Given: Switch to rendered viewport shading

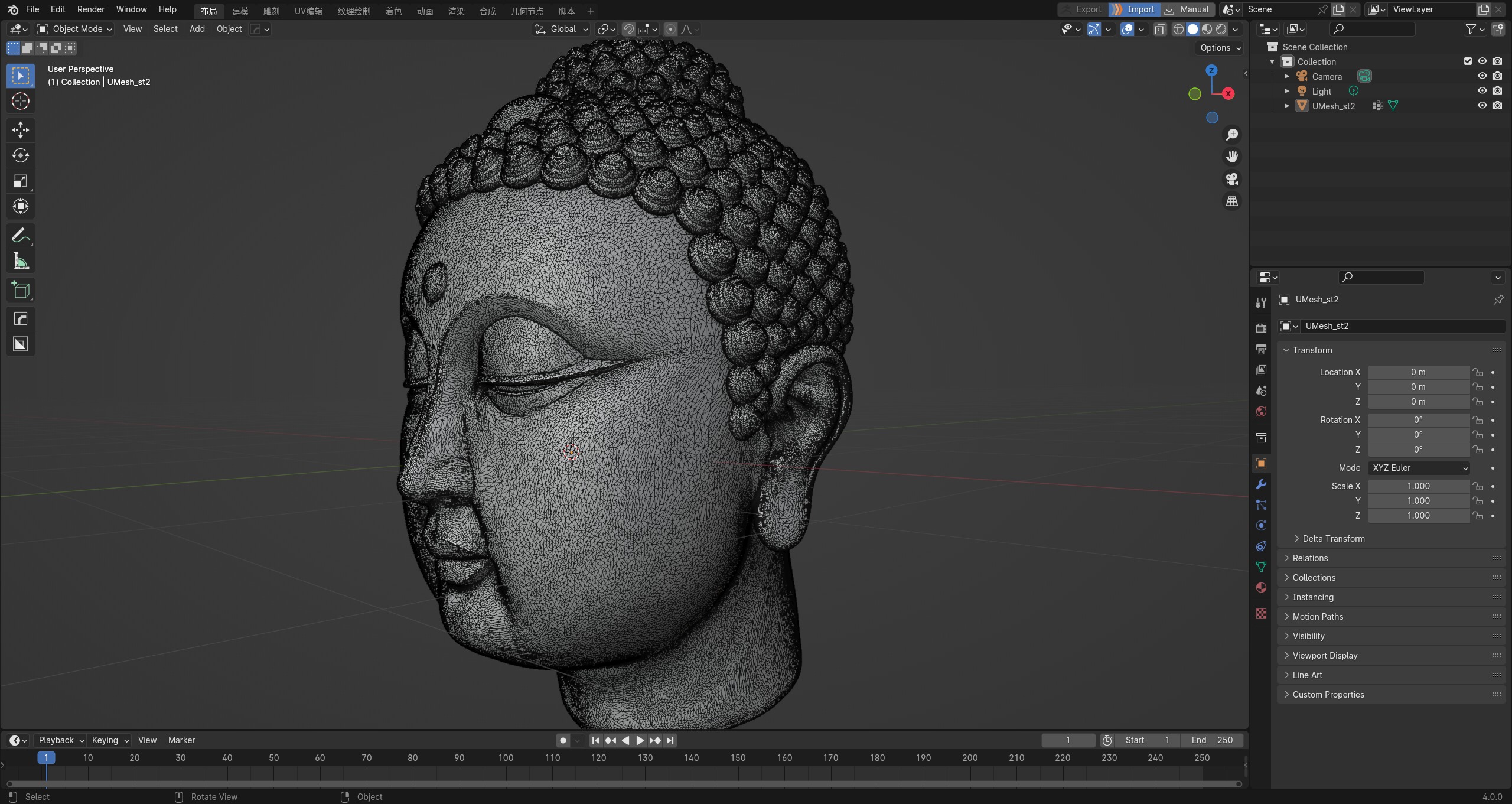Looking at the screenshot, I should point(1221,30).
